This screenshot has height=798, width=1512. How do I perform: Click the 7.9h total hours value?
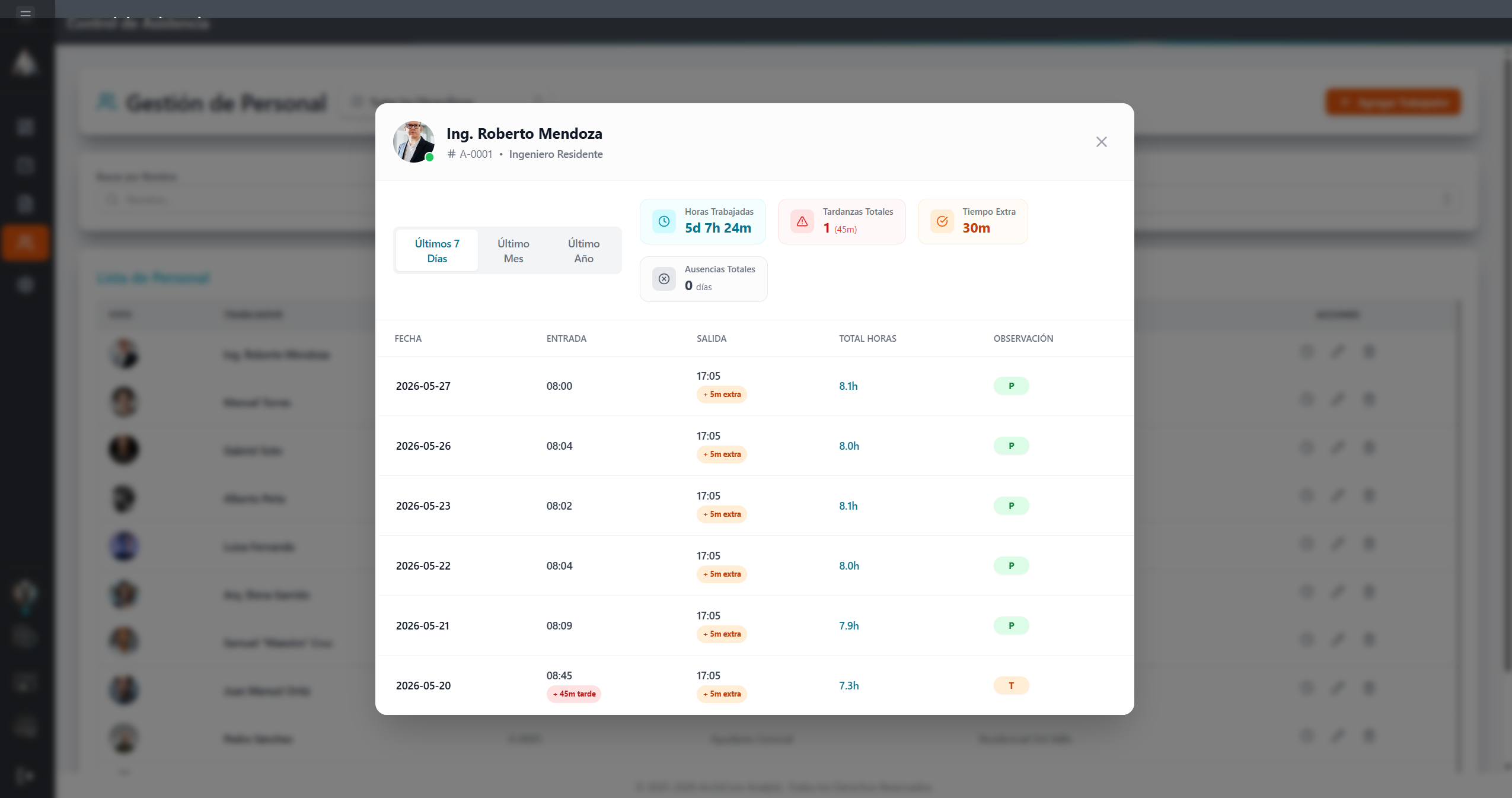point(848,625)
